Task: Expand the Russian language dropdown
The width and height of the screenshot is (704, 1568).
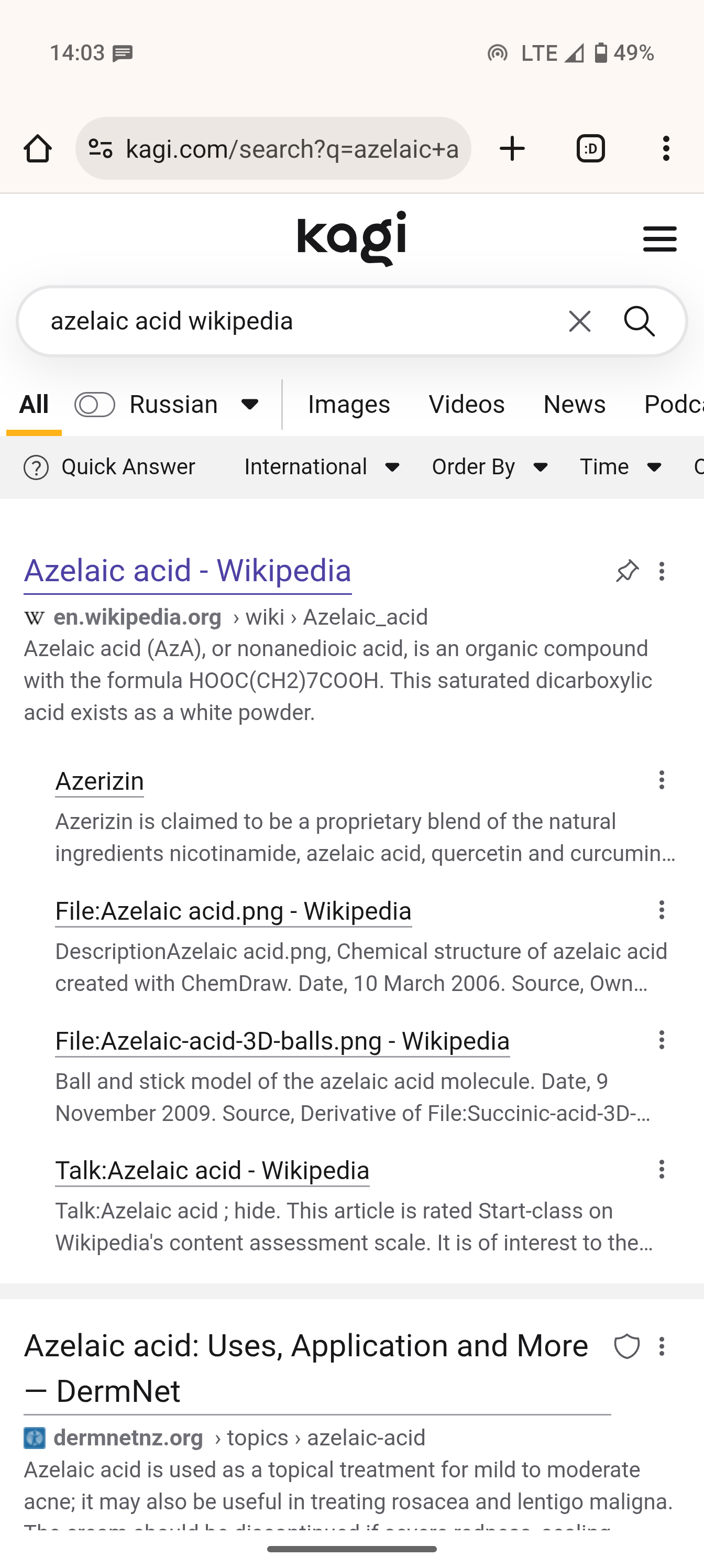Action: pyautogui.click(x=249, y=405)
